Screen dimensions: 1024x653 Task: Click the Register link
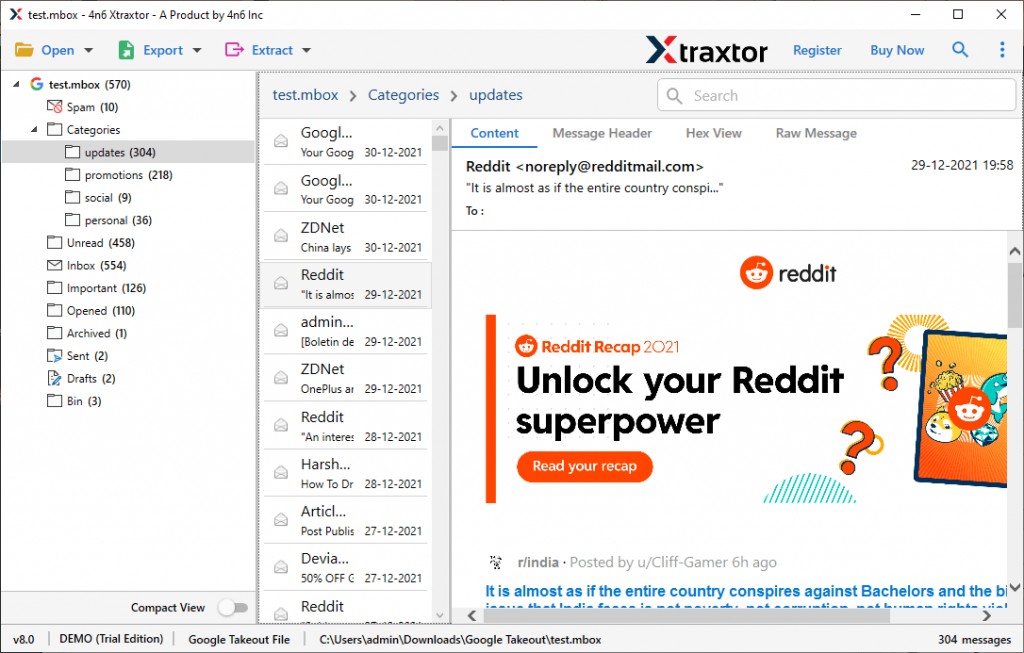click(x=817, y=50)
